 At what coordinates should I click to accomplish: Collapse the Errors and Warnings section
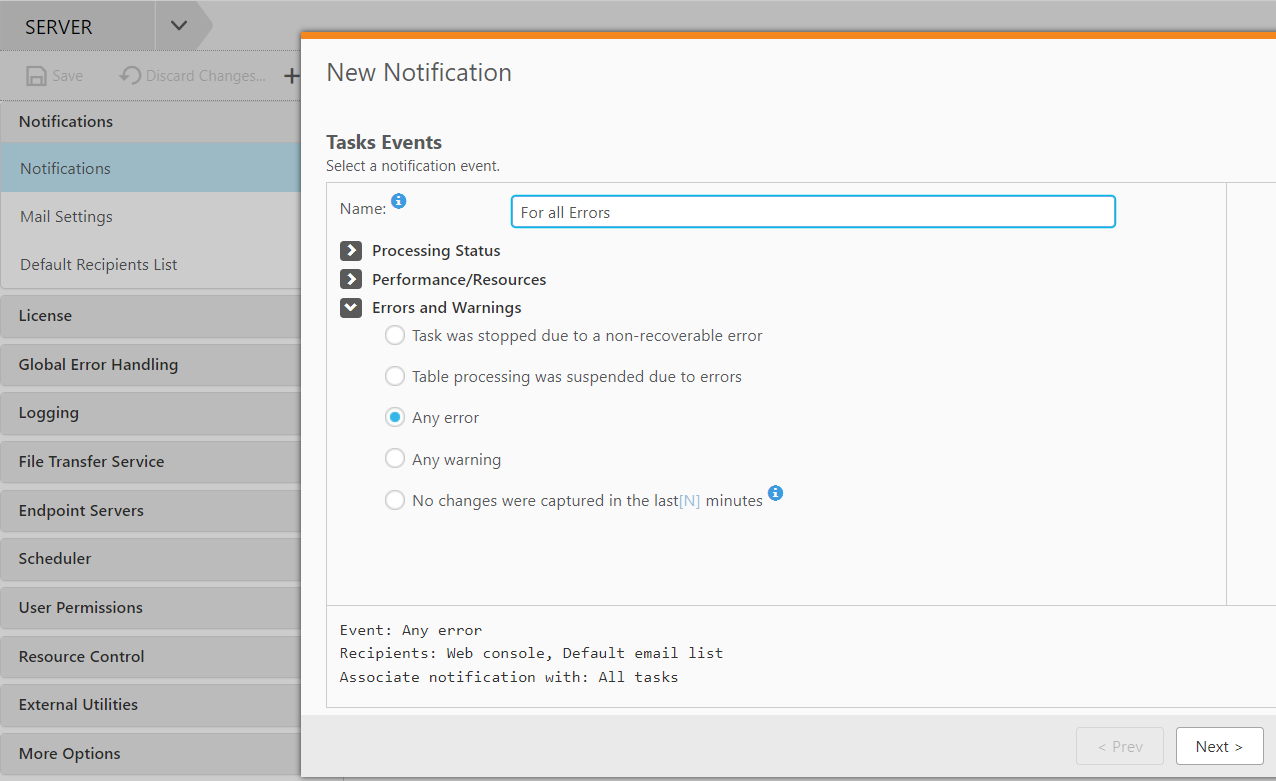point(350,307)
